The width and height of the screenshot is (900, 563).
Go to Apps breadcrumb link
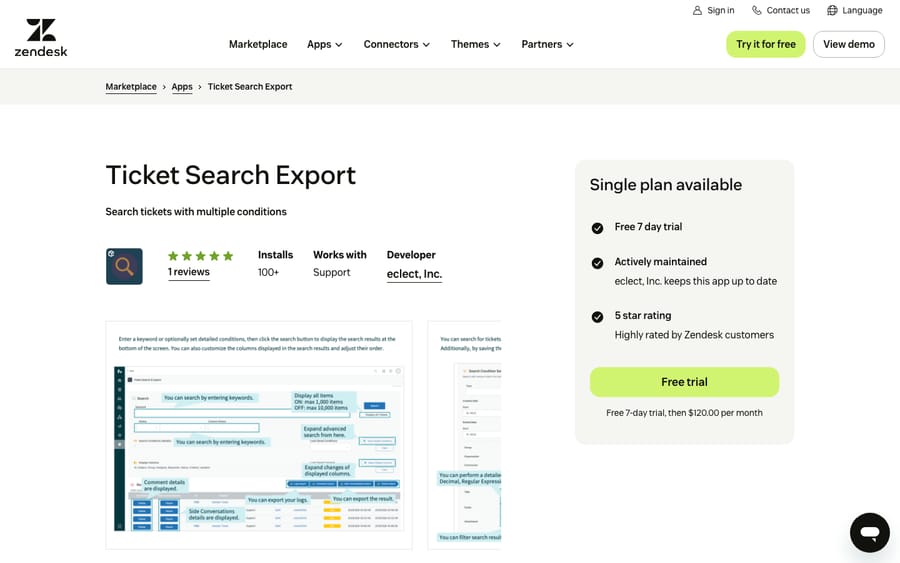[x=182, y=87]
